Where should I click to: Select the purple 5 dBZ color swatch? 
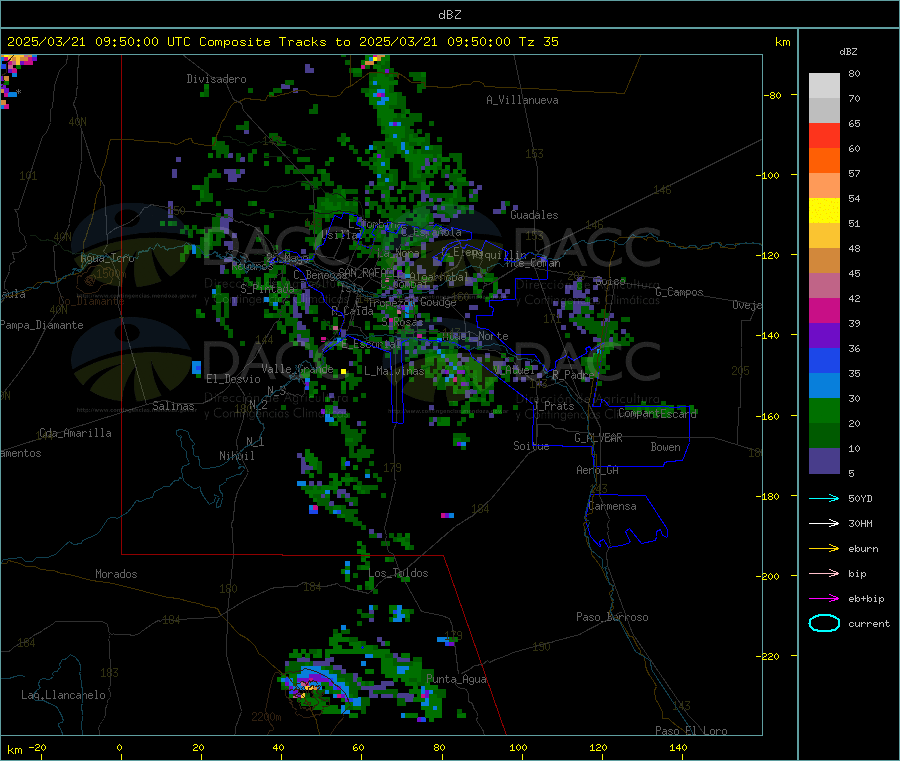[x=824, y=461]
